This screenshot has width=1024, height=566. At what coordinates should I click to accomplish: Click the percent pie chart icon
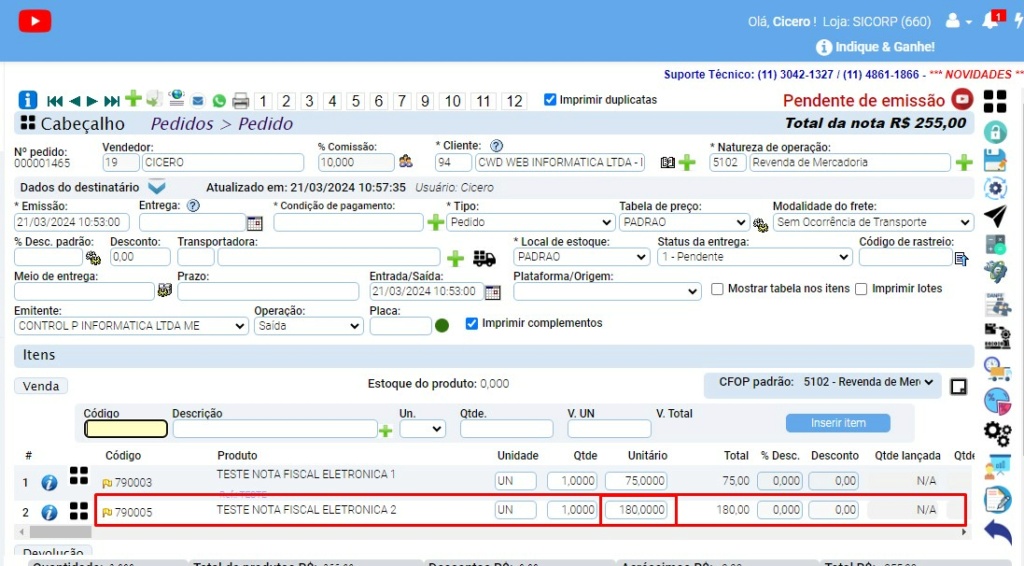tap(997, 400)
